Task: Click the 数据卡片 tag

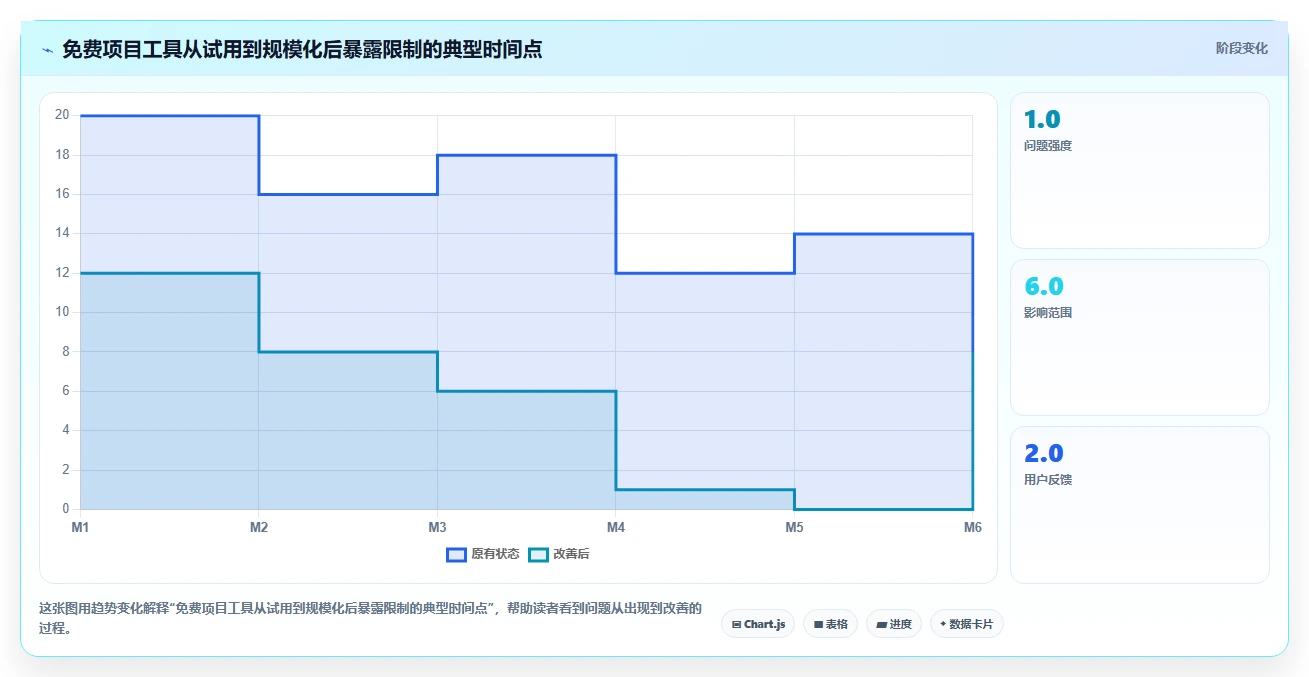Action: [967, 624]
